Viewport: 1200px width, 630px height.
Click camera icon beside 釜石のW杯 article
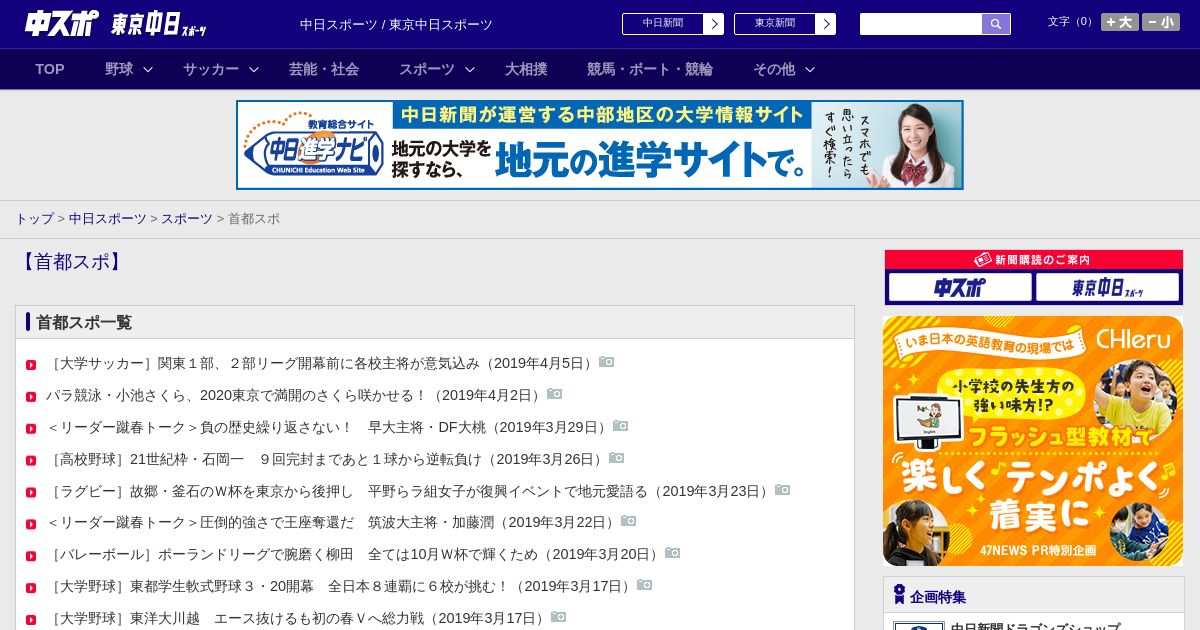(783, 490)
